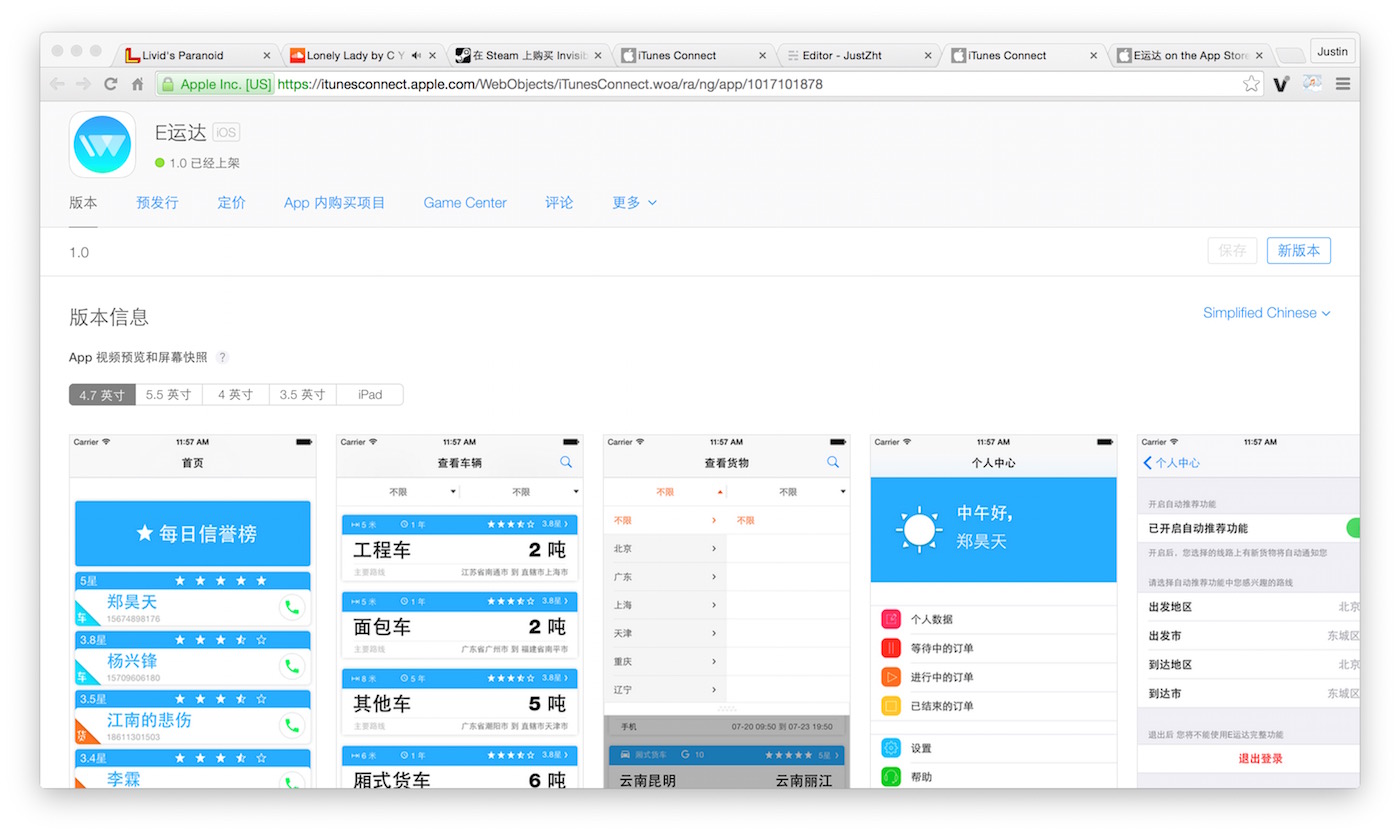Image resolution: width=1400 pixels, height=836 pixels.
Task: Click the 设置 gear icon
Action: click(x=891, y=748)
